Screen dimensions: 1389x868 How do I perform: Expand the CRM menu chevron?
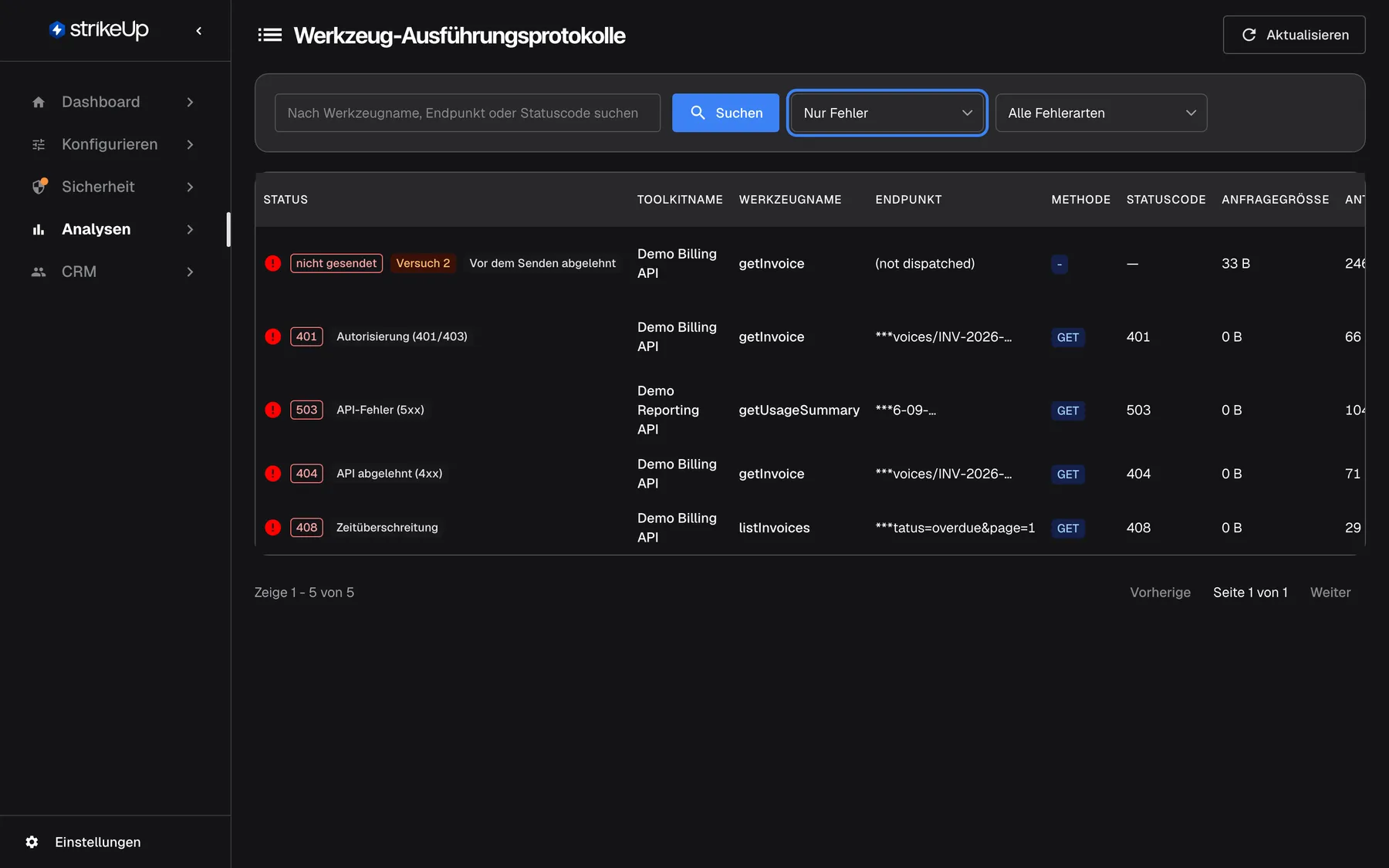190,272
